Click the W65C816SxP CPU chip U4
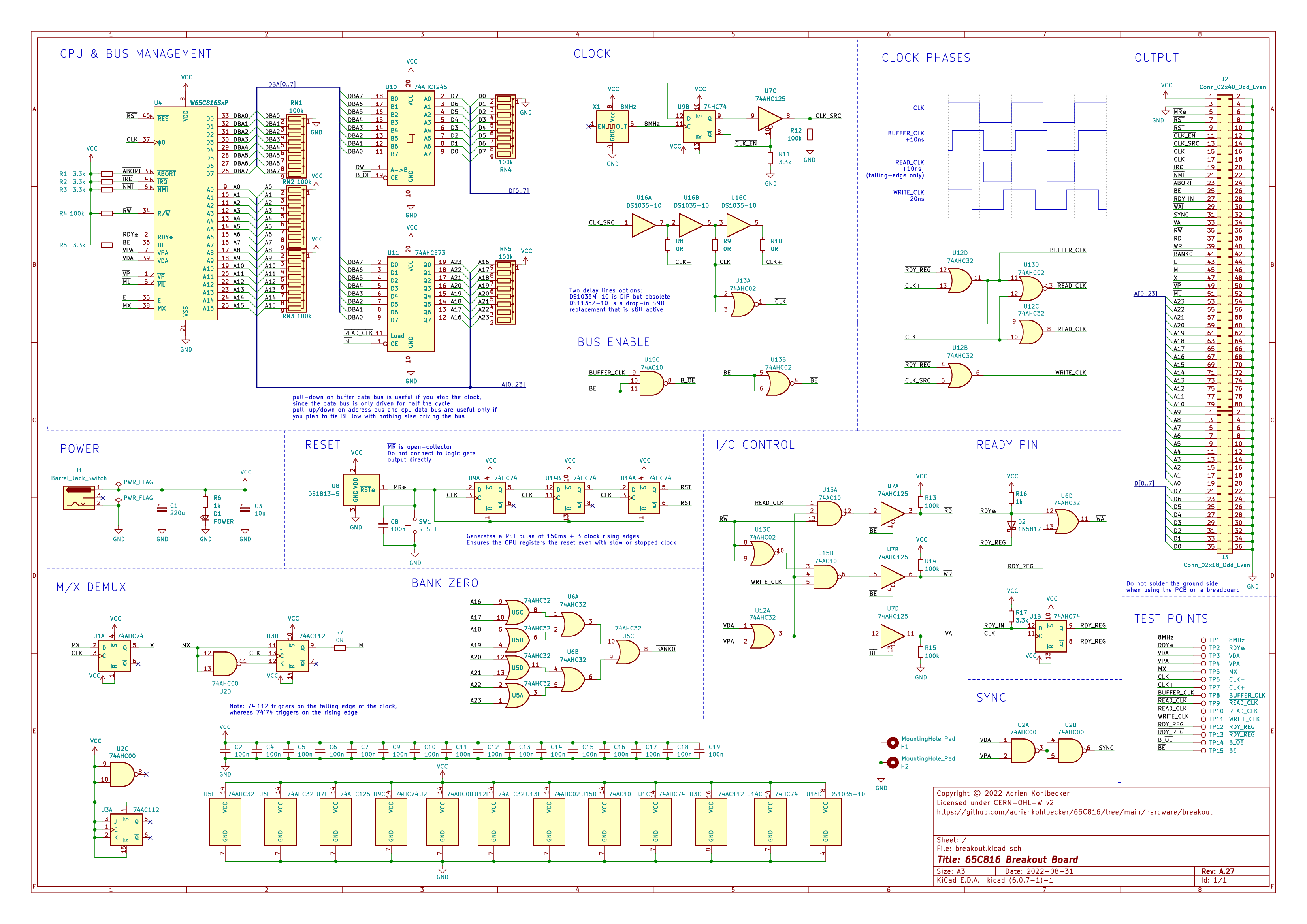Image resolution: width=1307 pixels, height=924 pixels. pyautogui.click(x=186, y=213)
